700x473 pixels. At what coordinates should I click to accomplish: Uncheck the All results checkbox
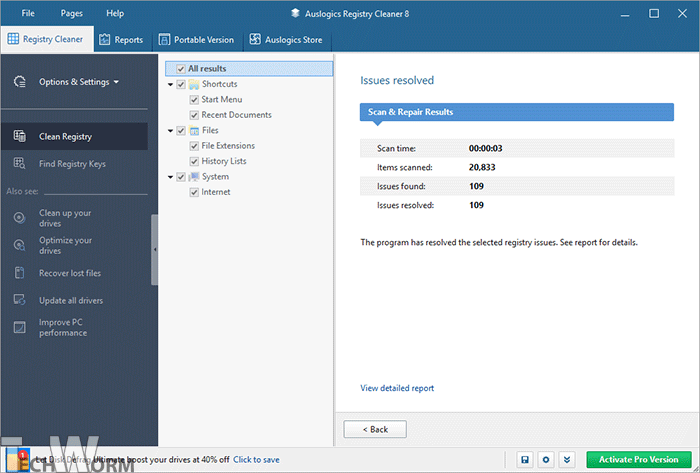(x=180, y=69)
